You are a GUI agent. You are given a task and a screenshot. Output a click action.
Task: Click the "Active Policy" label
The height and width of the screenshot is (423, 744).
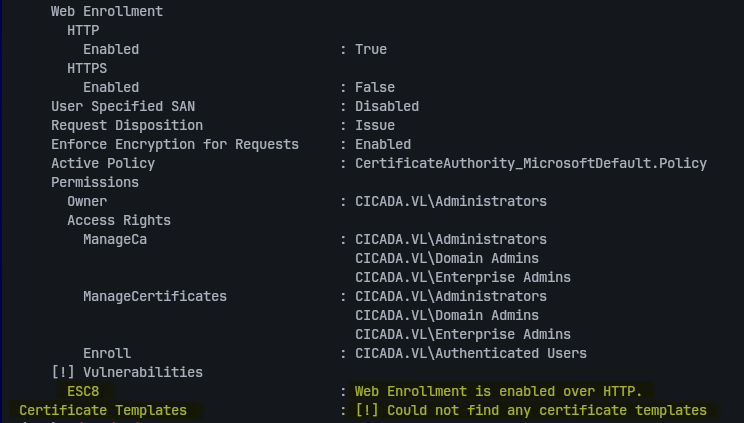pyautogui.click(x=103, y=163)
